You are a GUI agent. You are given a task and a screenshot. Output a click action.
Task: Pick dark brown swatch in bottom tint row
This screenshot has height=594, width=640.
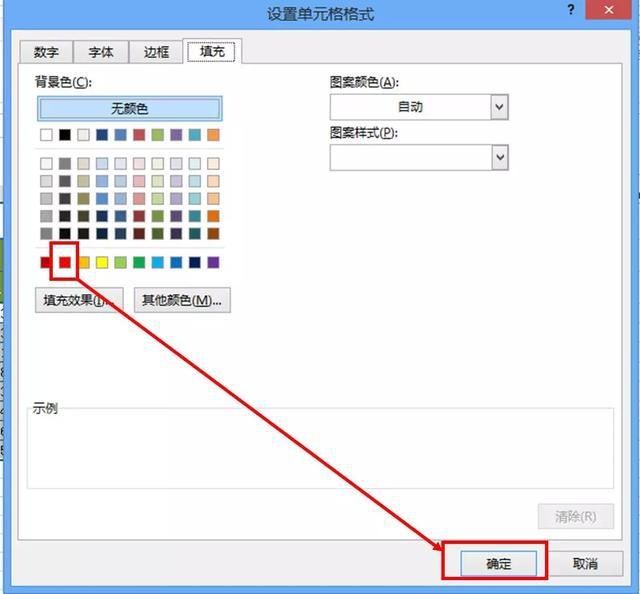tap(213, 234)
